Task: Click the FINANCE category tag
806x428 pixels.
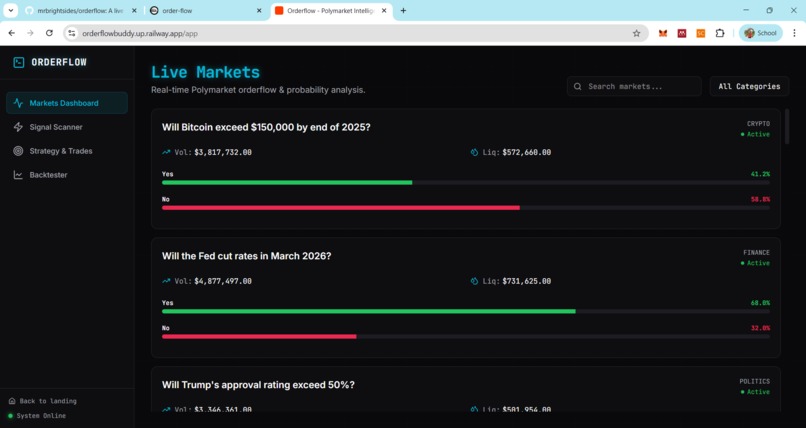Action: [756, 253]
